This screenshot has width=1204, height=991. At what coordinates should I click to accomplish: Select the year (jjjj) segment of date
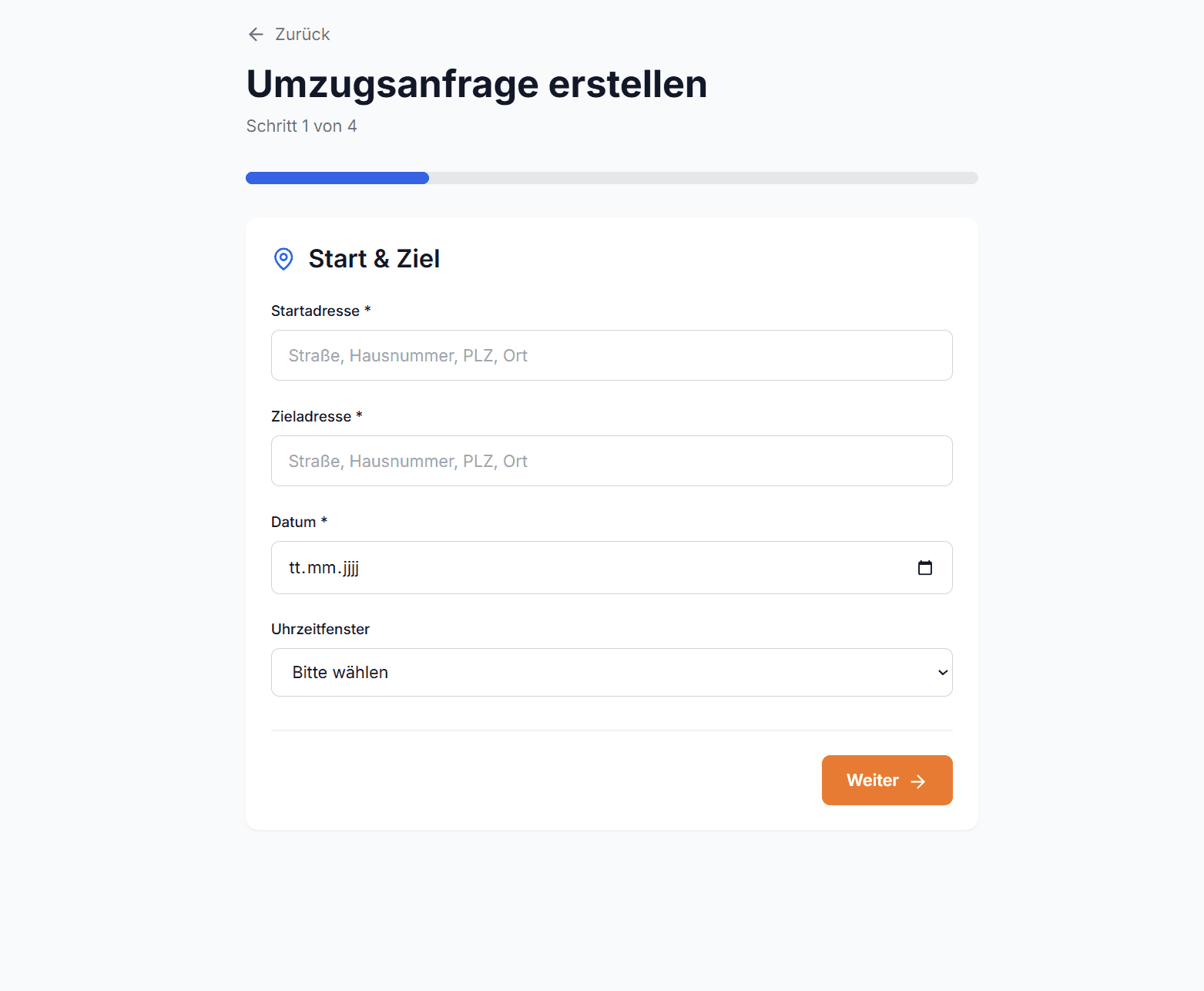coord(351,568)
